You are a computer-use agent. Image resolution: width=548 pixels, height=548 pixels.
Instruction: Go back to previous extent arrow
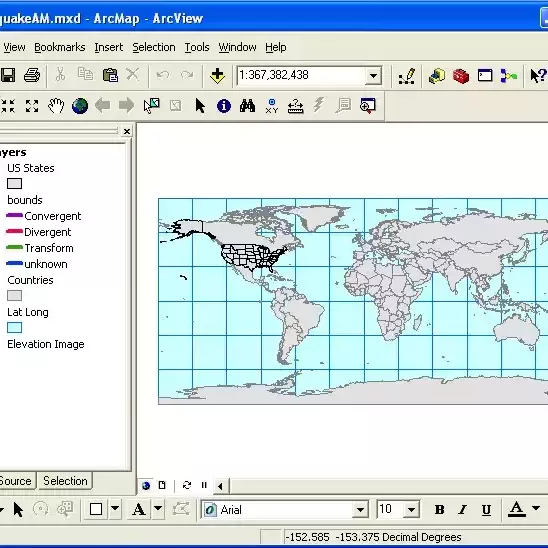tap(103, 105)
